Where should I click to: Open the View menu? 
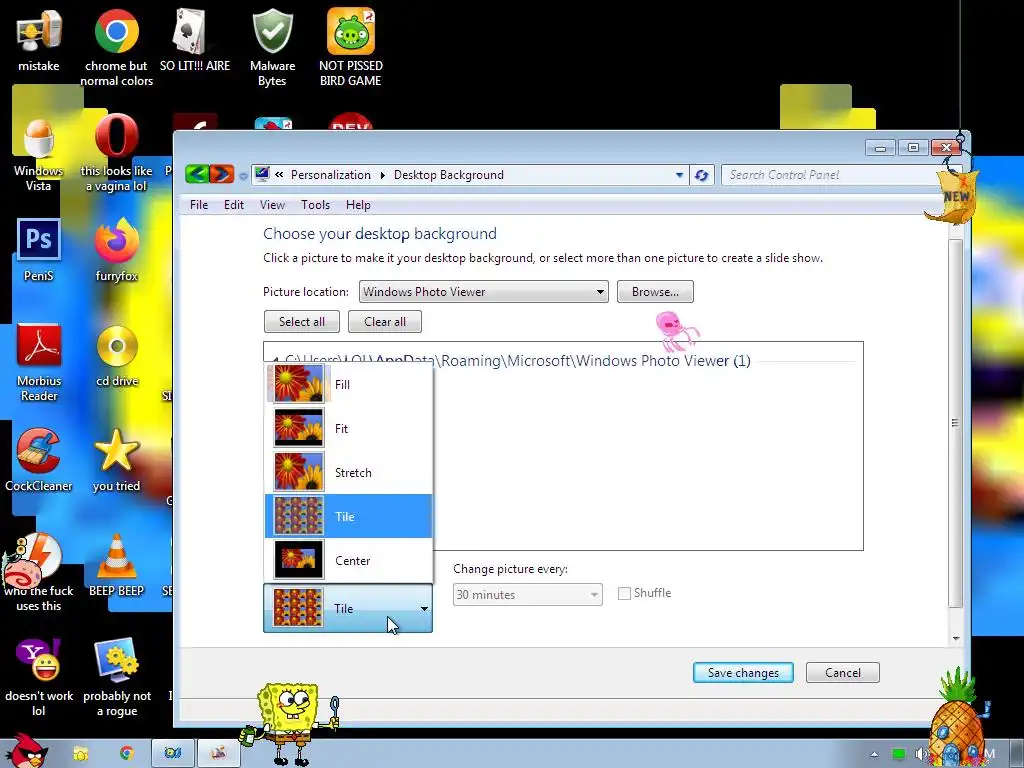272,204
